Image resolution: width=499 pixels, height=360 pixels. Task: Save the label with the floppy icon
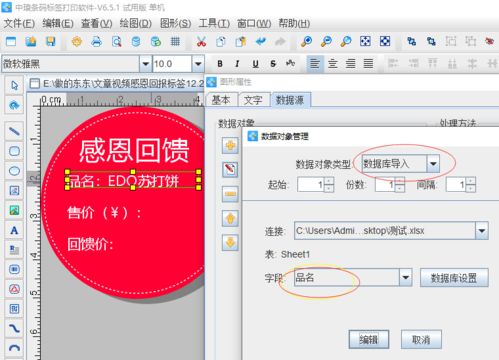pos(50,42)
